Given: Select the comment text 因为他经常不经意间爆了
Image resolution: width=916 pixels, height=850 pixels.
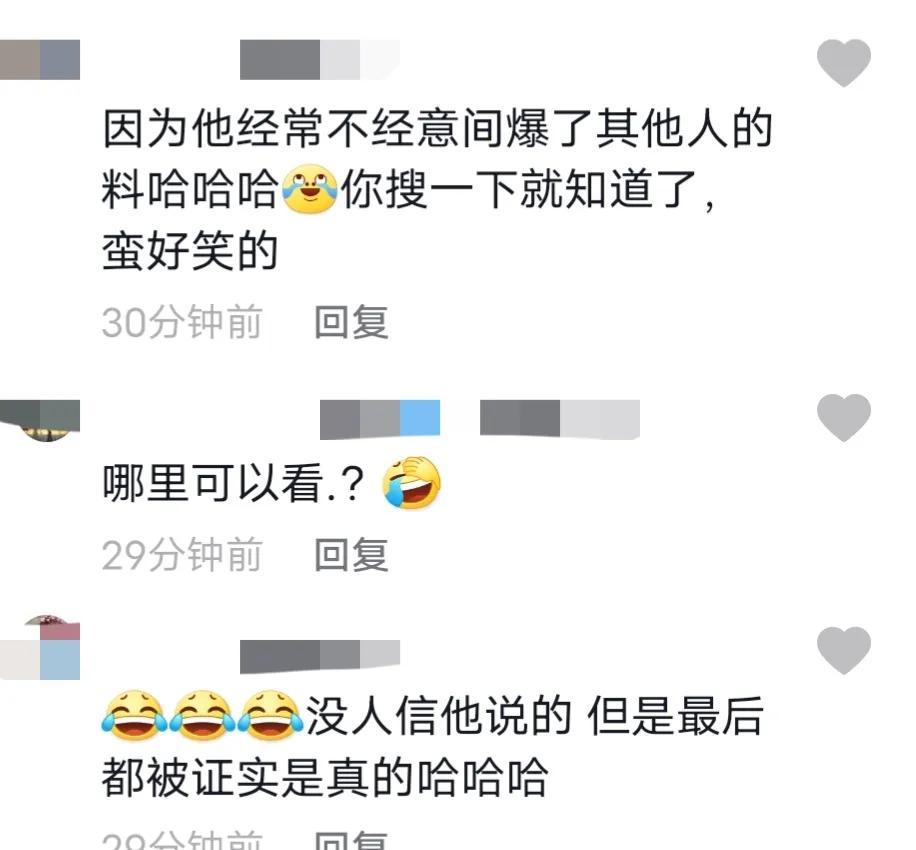Looking at the screenshot, I should (347, 128).
